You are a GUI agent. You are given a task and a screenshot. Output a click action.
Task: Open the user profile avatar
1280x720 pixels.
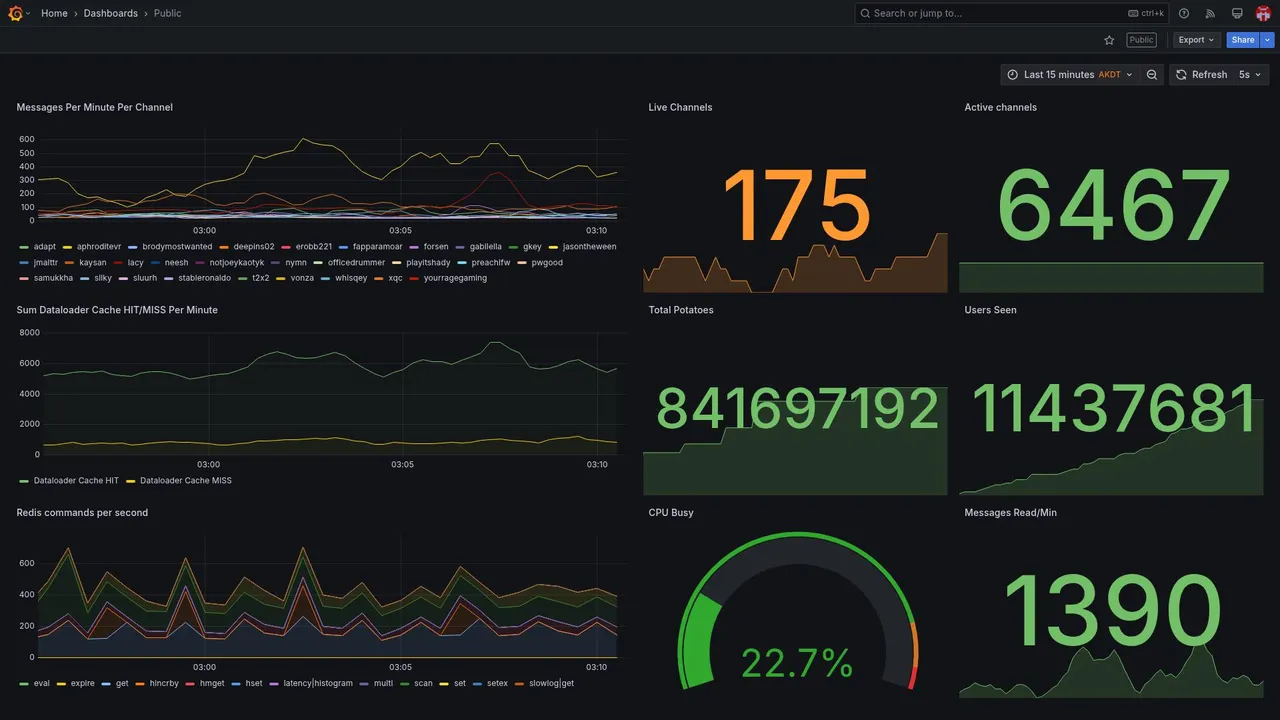1263,13
